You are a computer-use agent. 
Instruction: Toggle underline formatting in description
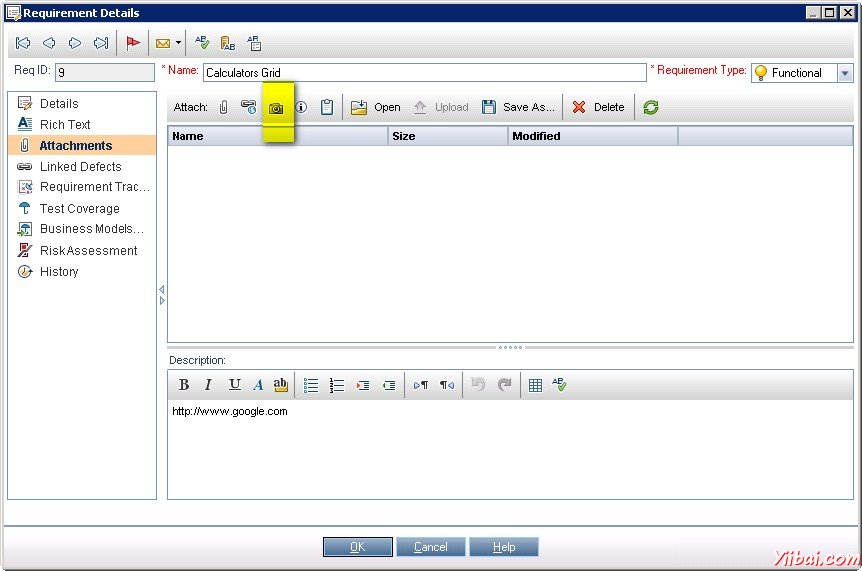[234, 385]
